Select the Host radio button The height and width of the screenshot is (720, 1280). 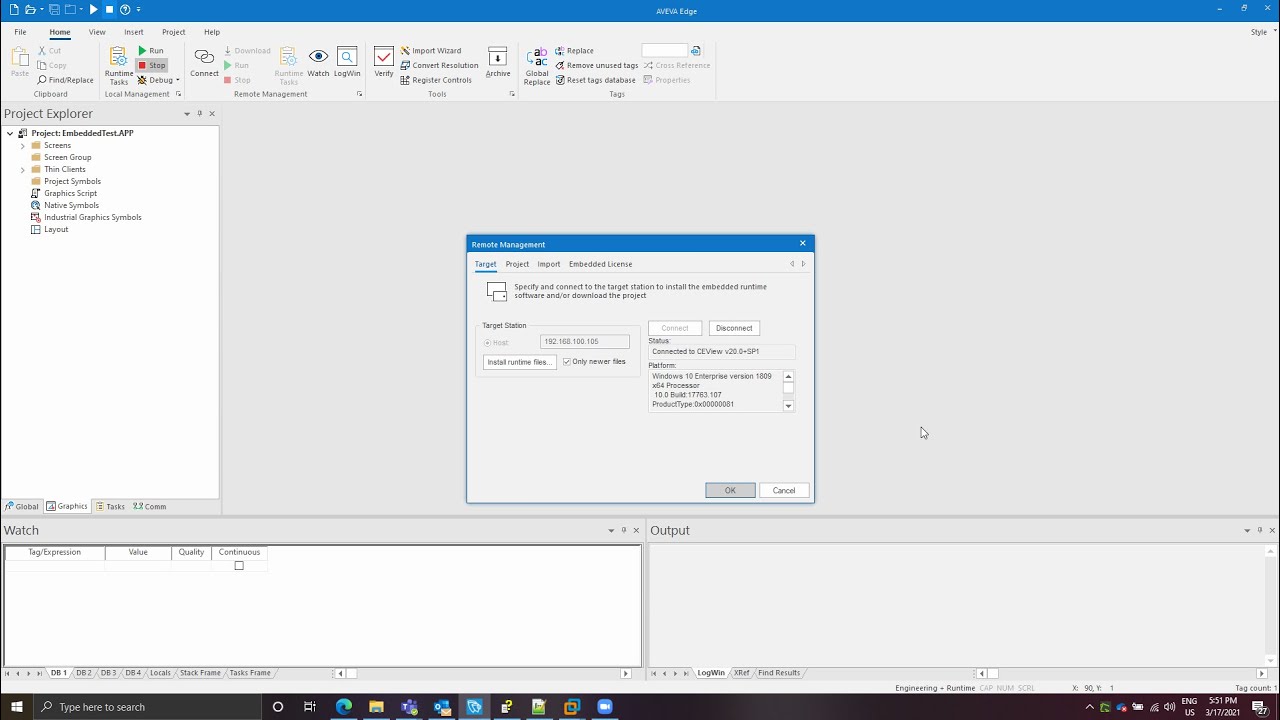[x=488, y=343]
